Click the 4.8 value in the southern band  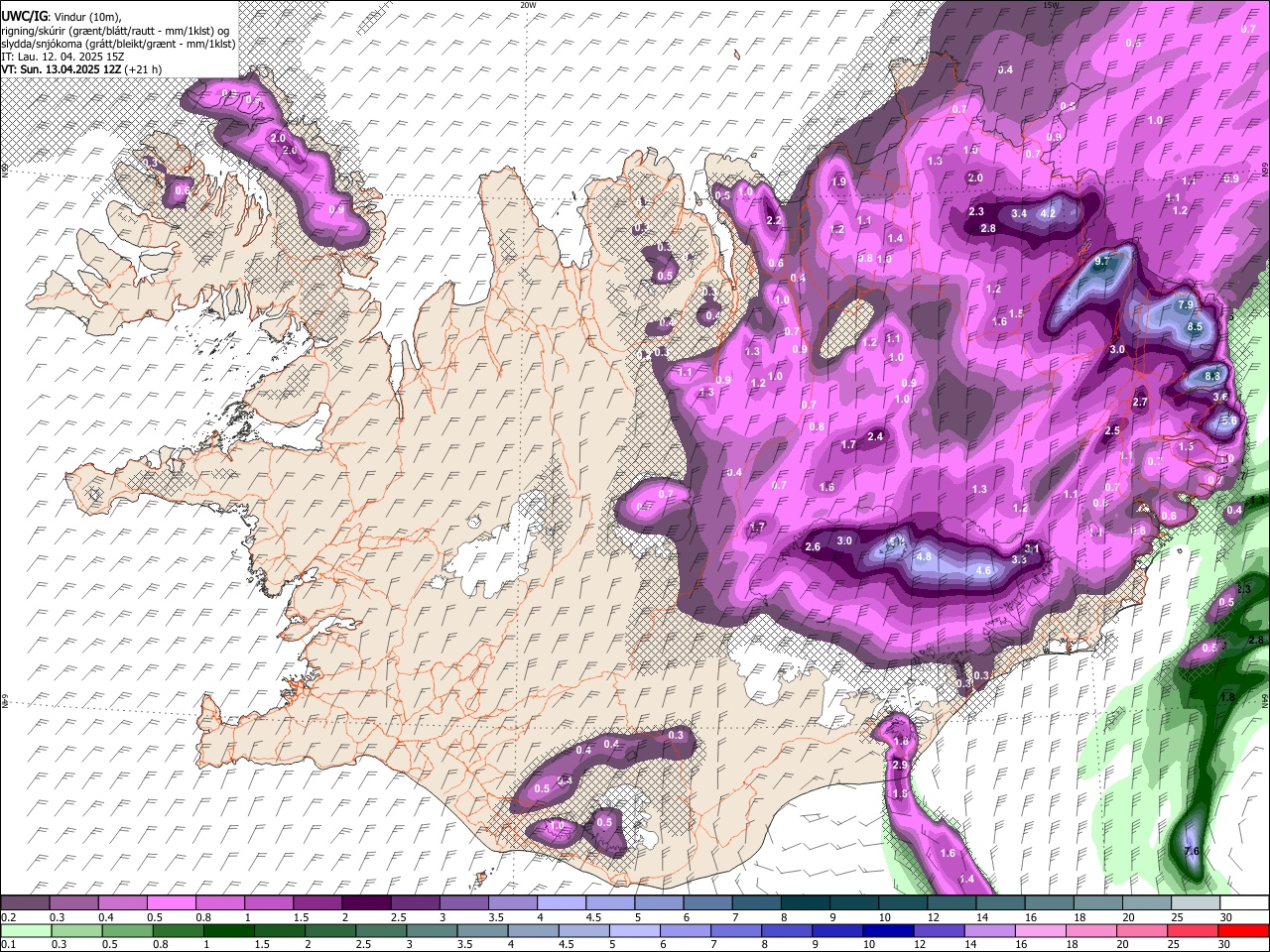tap(924, 557)
